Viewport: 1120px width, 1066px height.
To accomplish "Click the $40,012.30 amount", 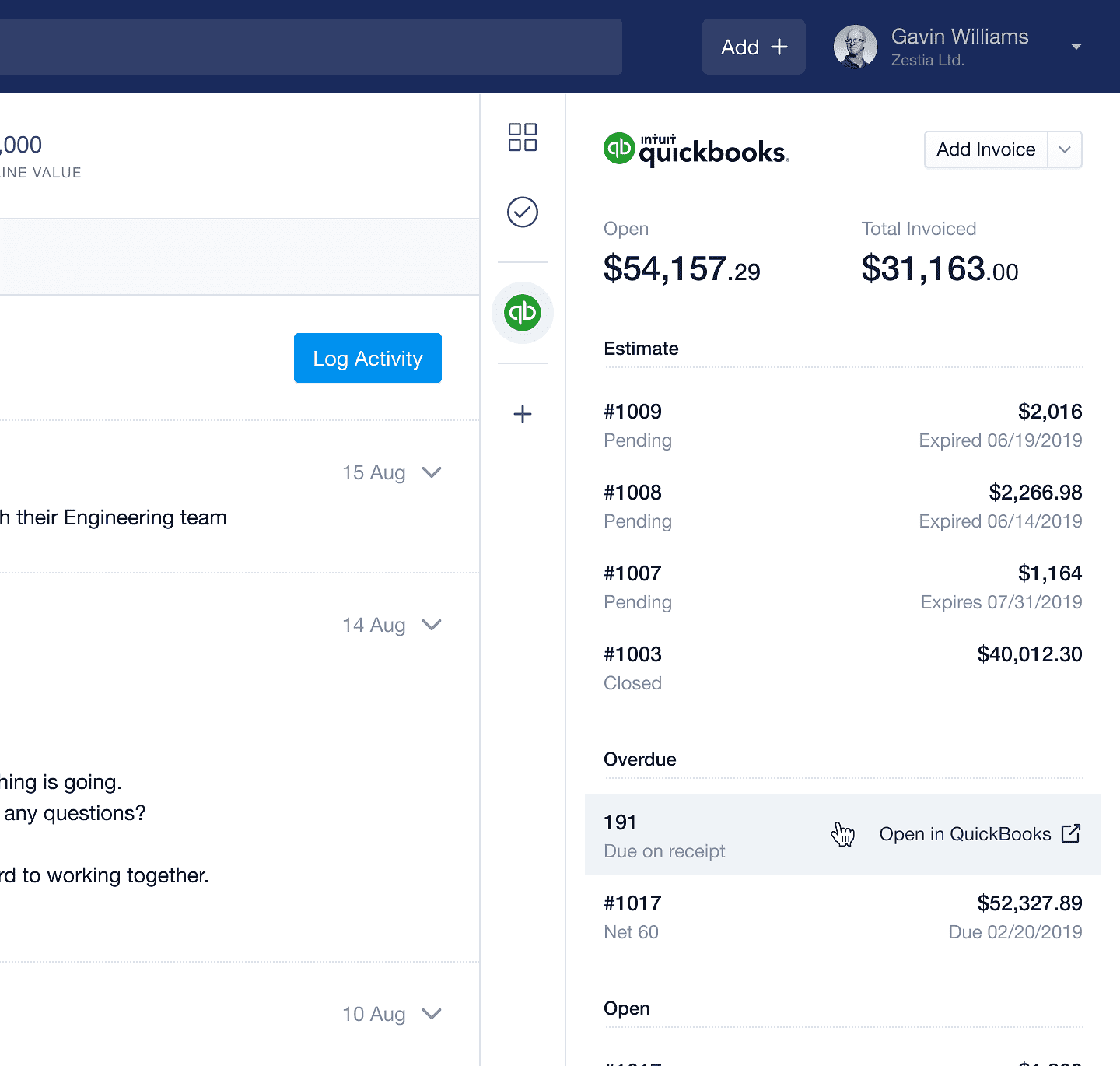I will pos(1030,654).
